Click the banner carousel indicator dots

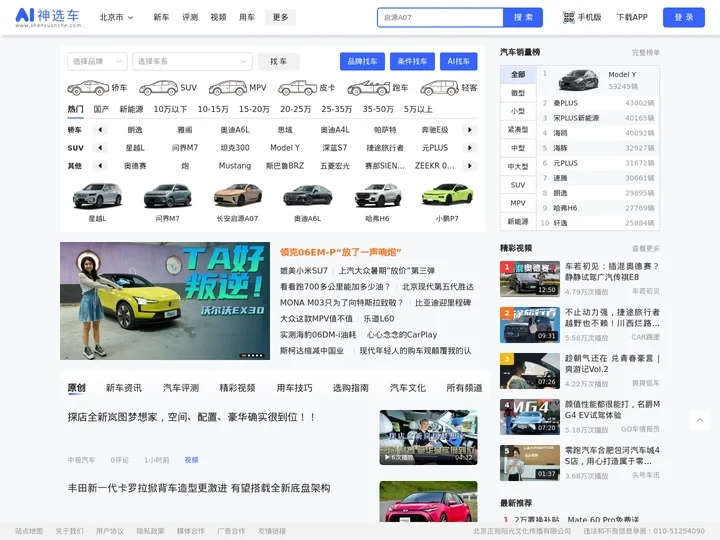[252, 355]
